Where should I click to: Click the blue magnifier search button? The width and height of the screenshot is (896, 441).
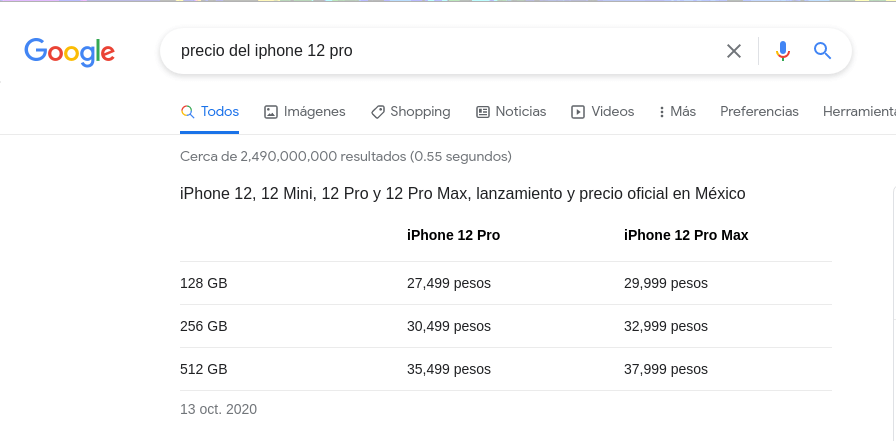[x=823, y=51]
